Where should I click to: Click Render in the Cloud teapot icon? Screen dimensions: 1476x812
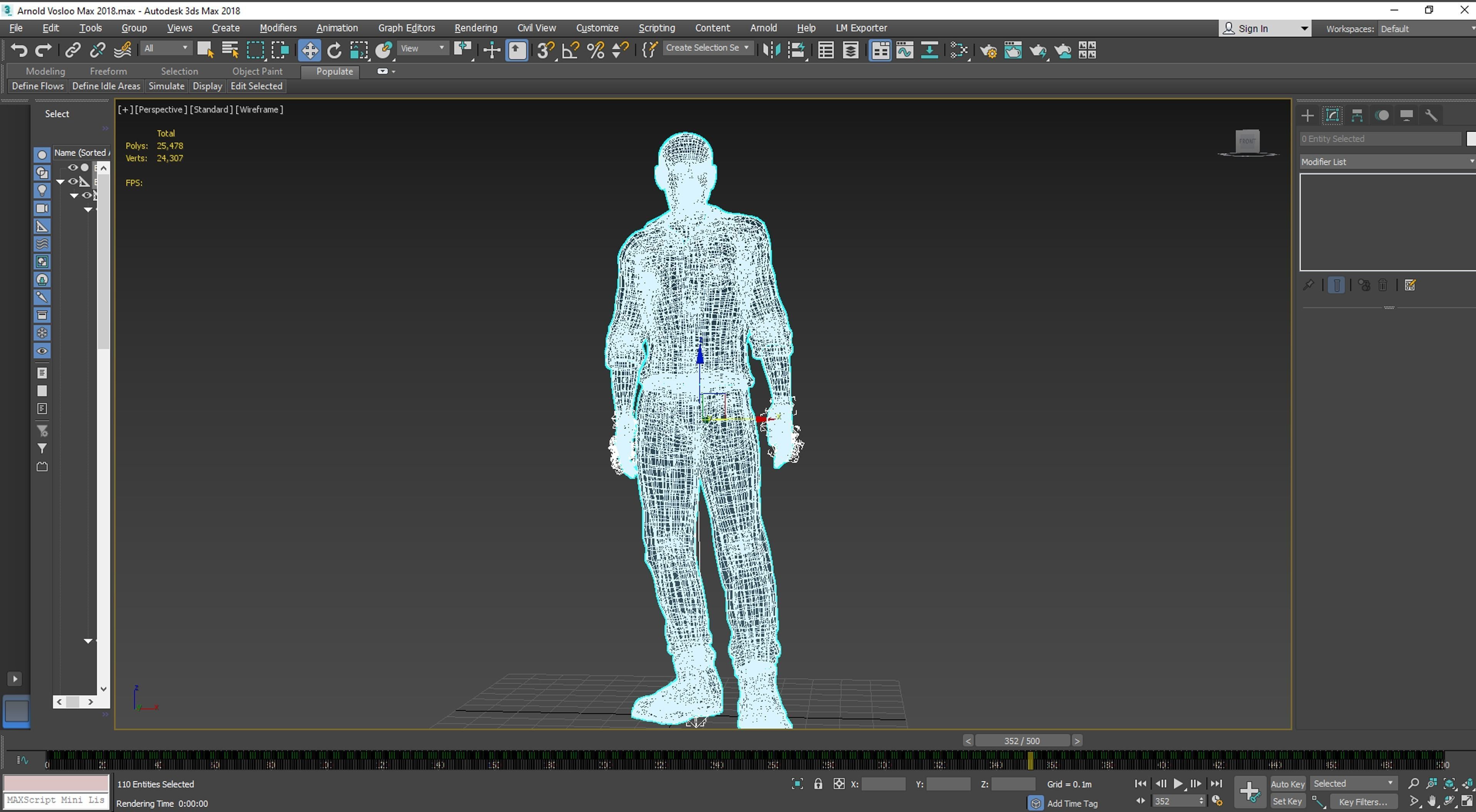pyautogui.click(x=1063, y=50)
